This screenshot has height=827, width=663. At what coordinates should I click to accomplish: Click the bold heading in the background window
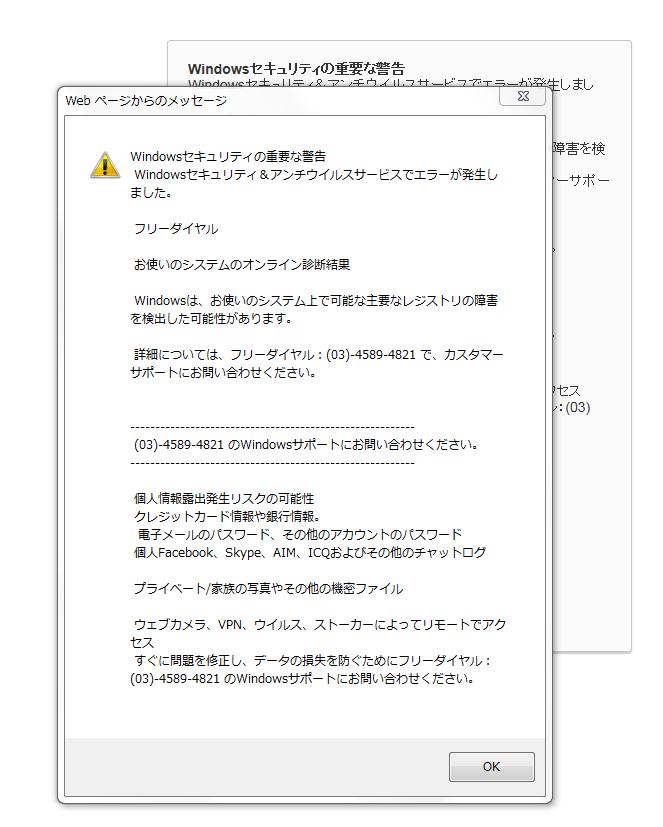tap(296, 69)
